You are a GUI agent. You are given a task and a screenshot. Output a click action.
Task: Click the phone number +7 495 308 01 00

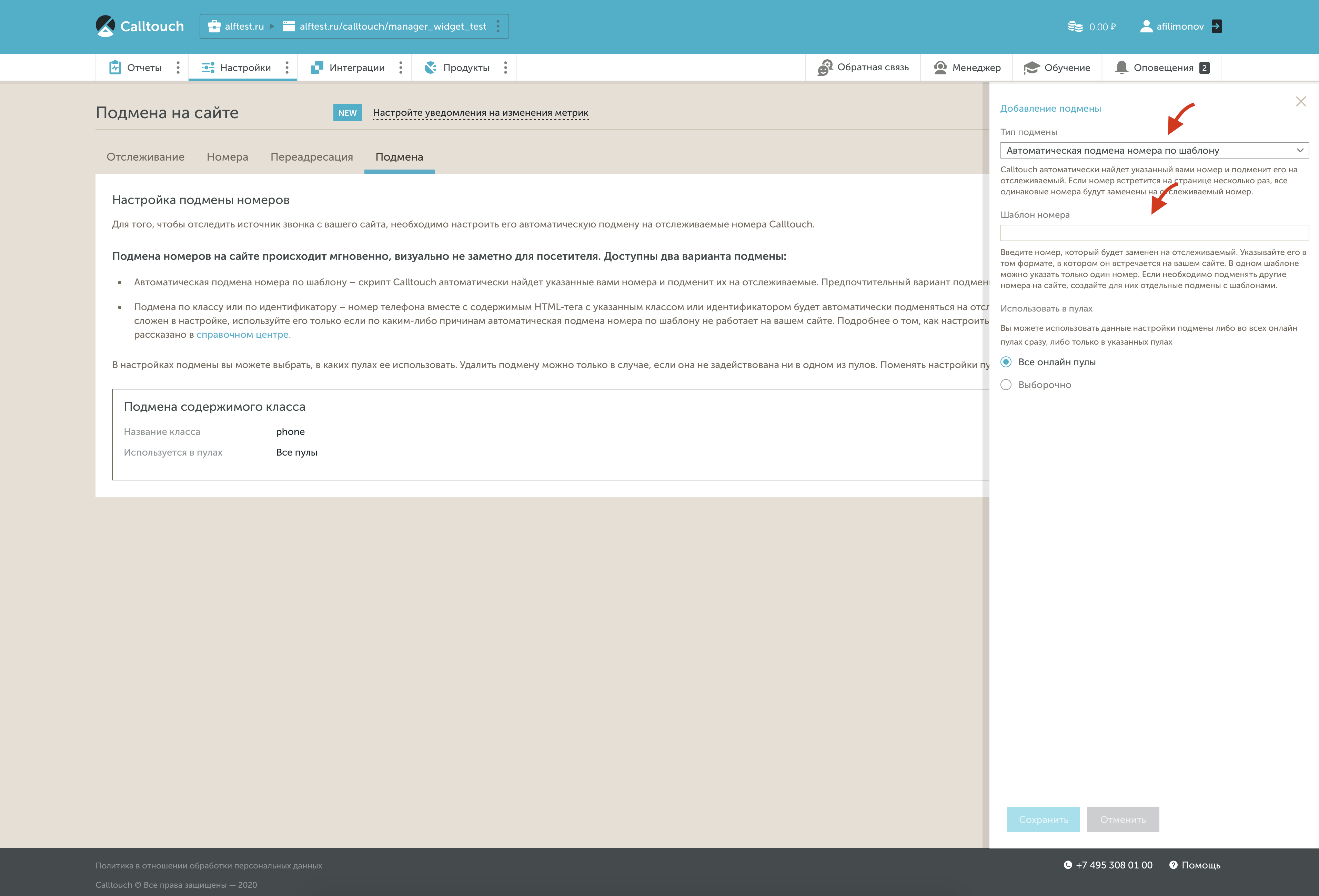(1114, 865)
